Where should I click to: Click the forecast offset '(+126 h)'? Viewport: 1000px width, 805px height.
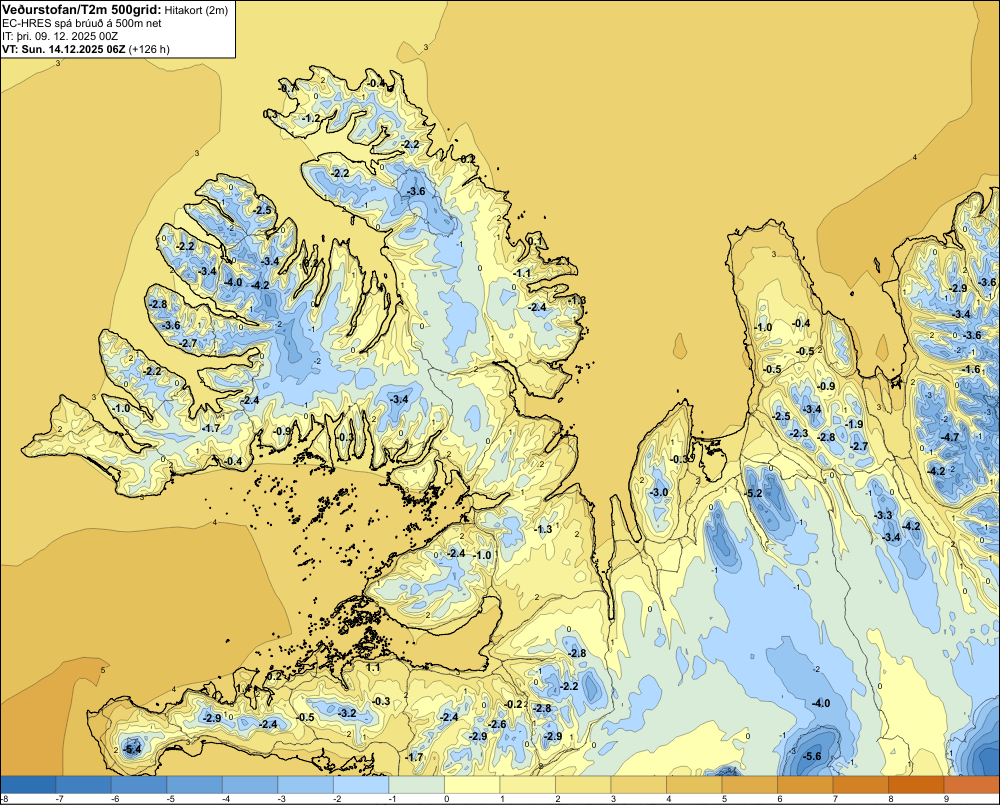coord(149,49)
